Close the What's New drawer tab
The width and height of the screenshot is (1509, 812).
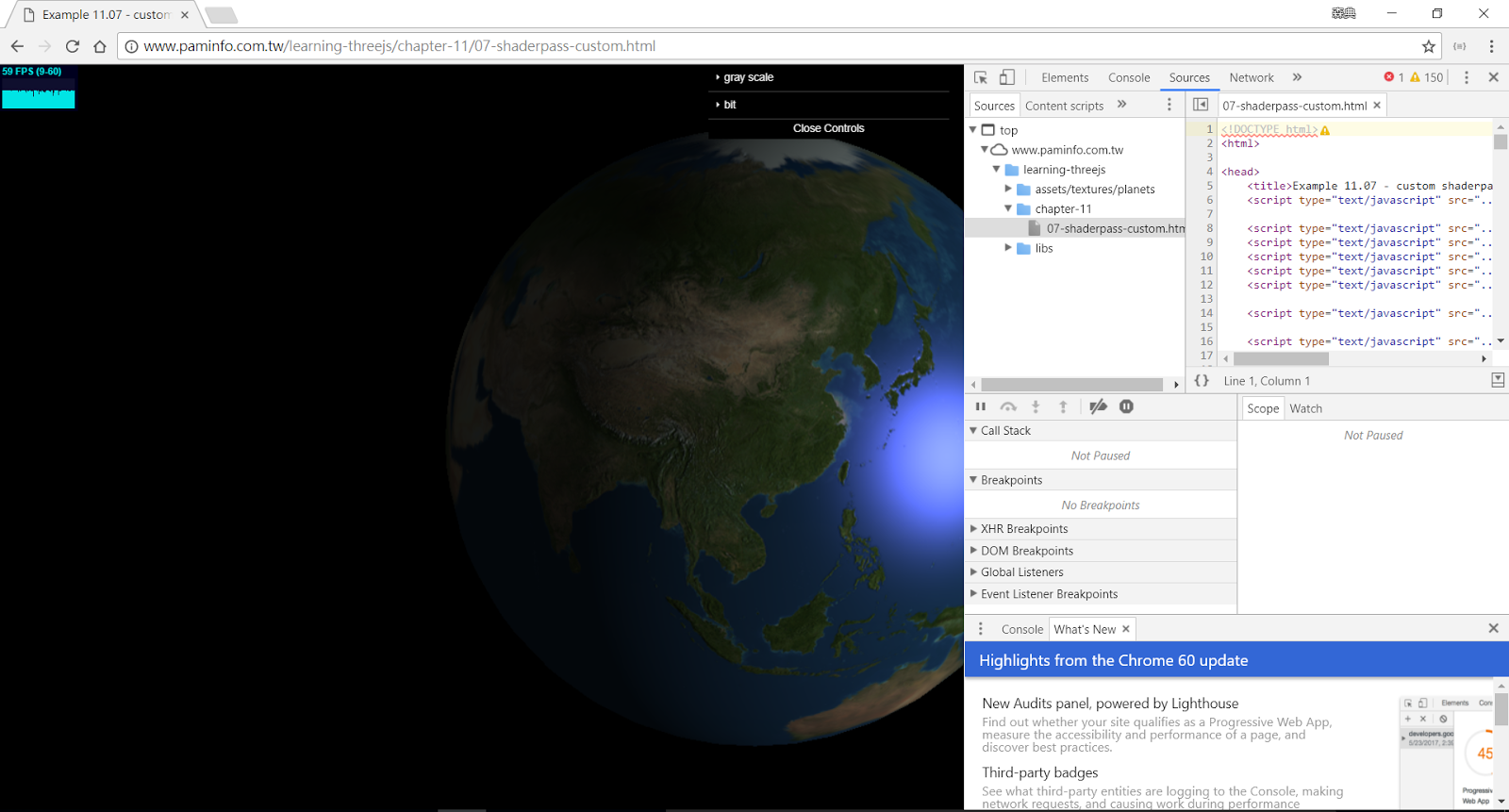point(1125,629)
